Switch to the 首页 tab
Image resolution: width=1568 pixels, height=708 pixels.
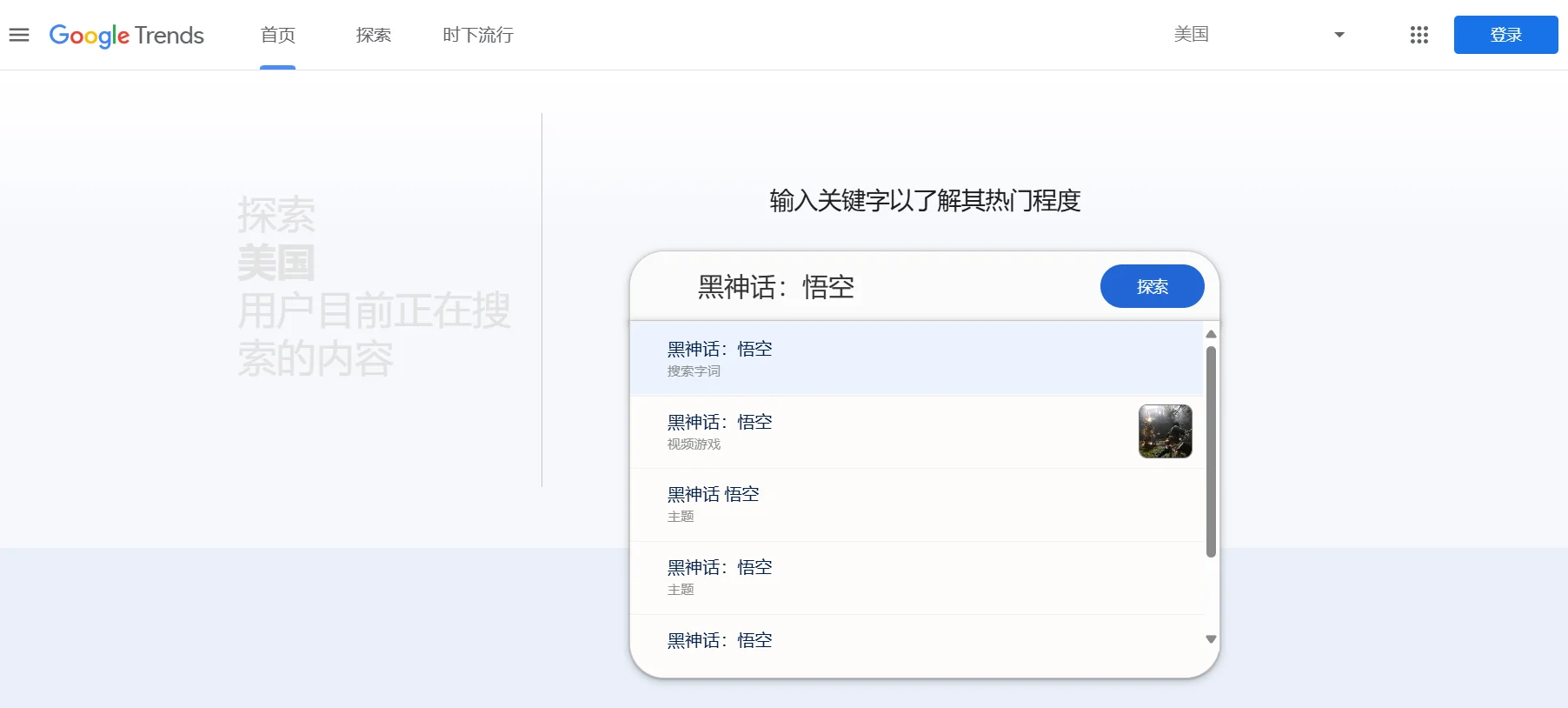pyautogui.click(x=278, y=35)
